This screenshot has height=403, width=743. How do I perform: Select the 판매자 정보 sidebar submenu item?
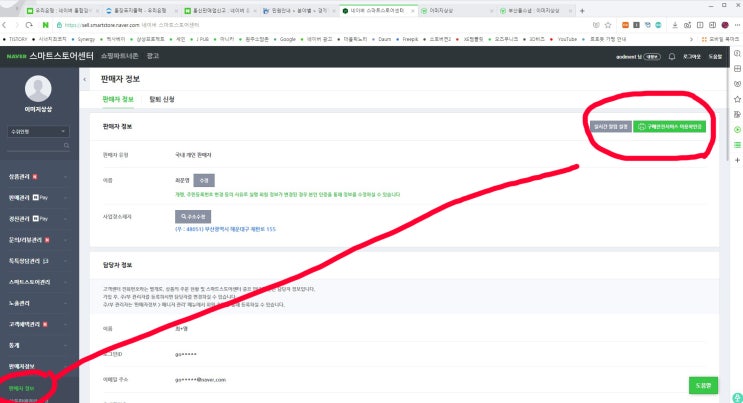click(21, 388)
